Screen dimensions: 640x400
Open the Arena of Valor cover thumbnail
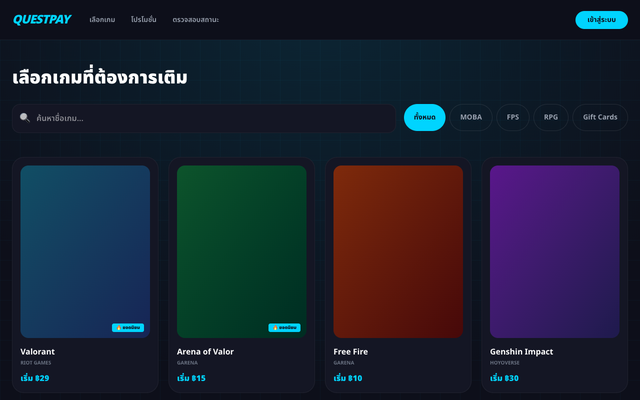coord(242,251)
